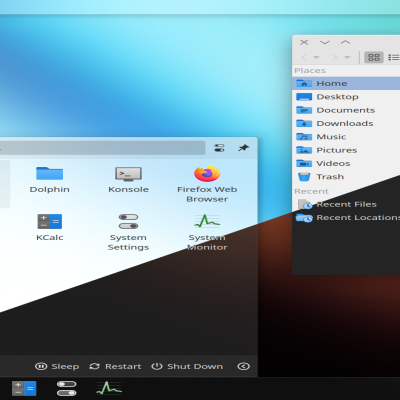This screenshot has width=400, height=400.
Task: Open Recent Files in sidebar
Action: [346, 204]
